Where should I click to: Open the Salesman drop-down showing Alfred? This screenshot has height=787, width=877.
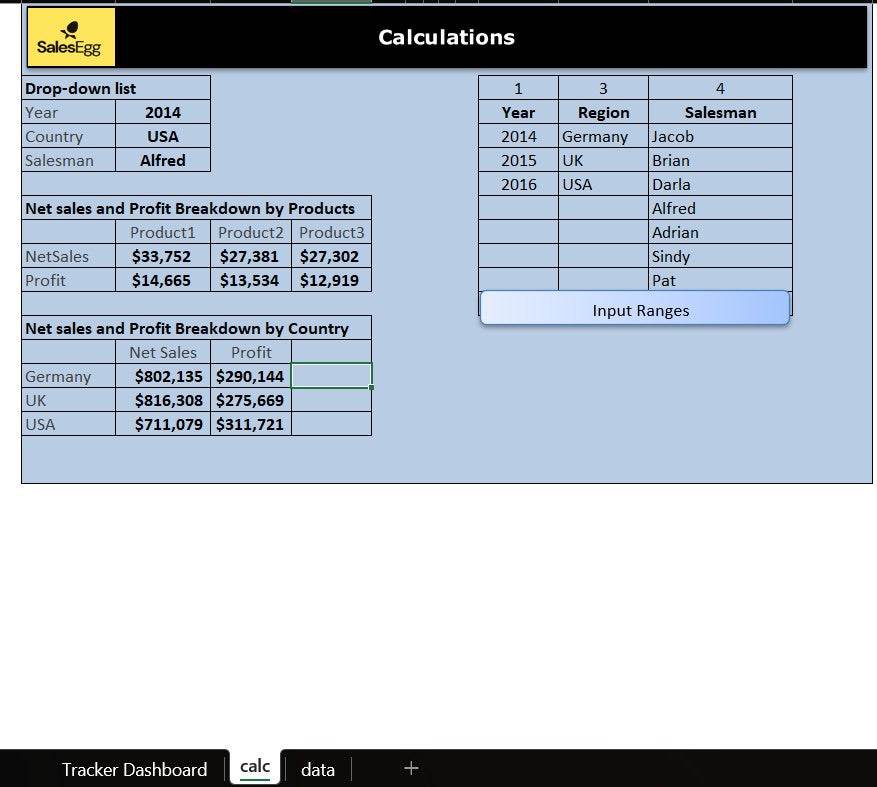tap(163, 160)
